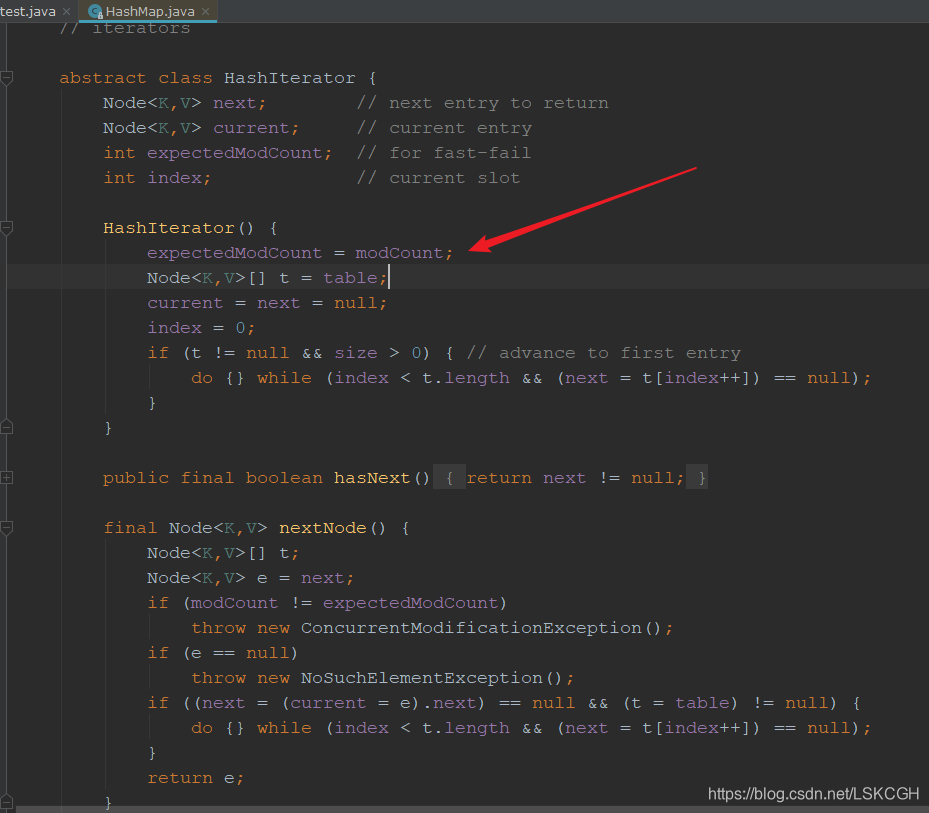Expand the folded hasNext() method

tap(7, 478)
